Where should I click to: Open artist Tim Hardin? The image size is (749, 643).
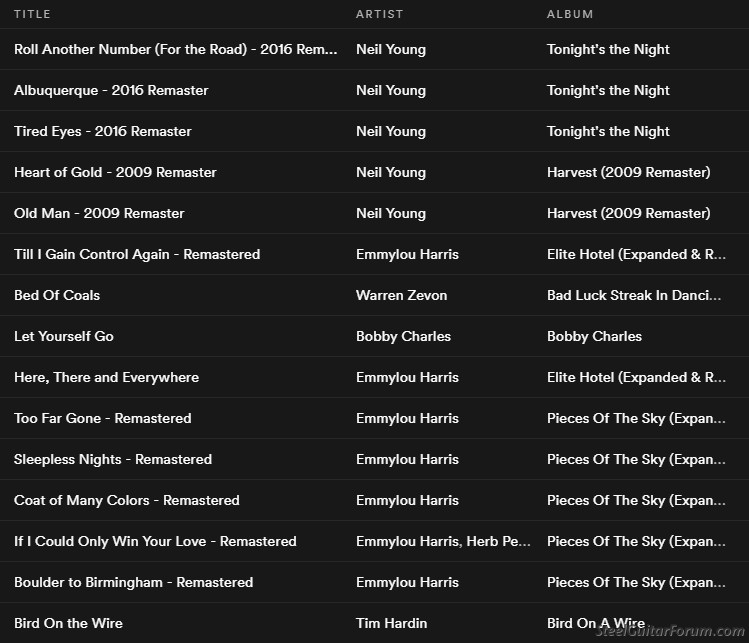391,623
